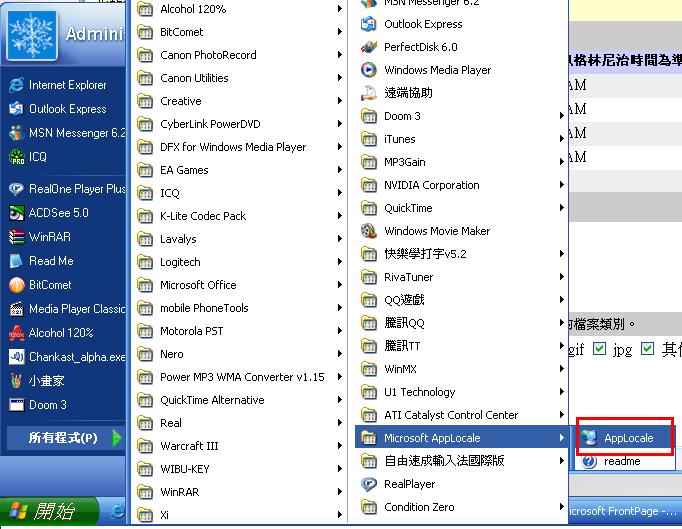Viewport: 682px width, 529px height.
Task: Expand the Nero program folder
Action: click(x=239, y=354)
